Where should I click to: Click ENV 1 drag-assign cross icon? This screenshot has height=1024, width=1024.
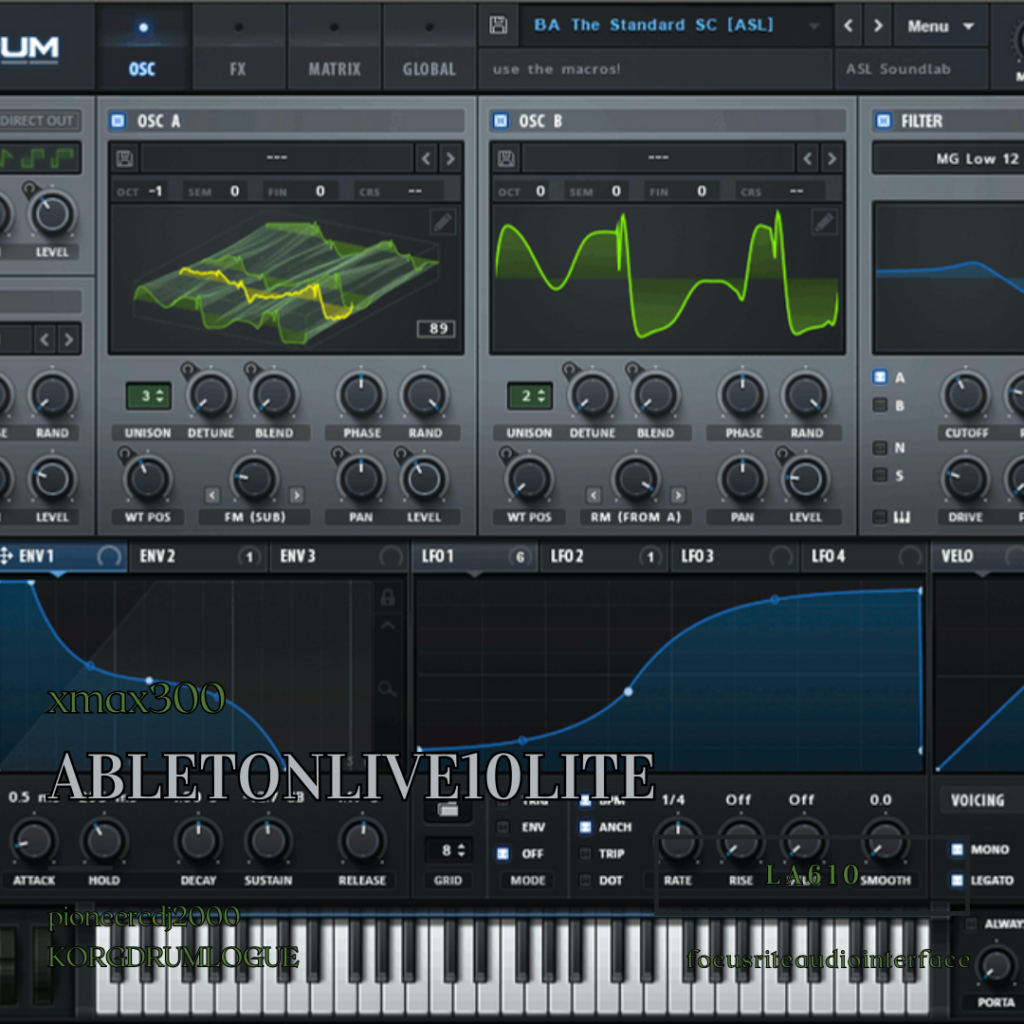(x=6, y=556)
